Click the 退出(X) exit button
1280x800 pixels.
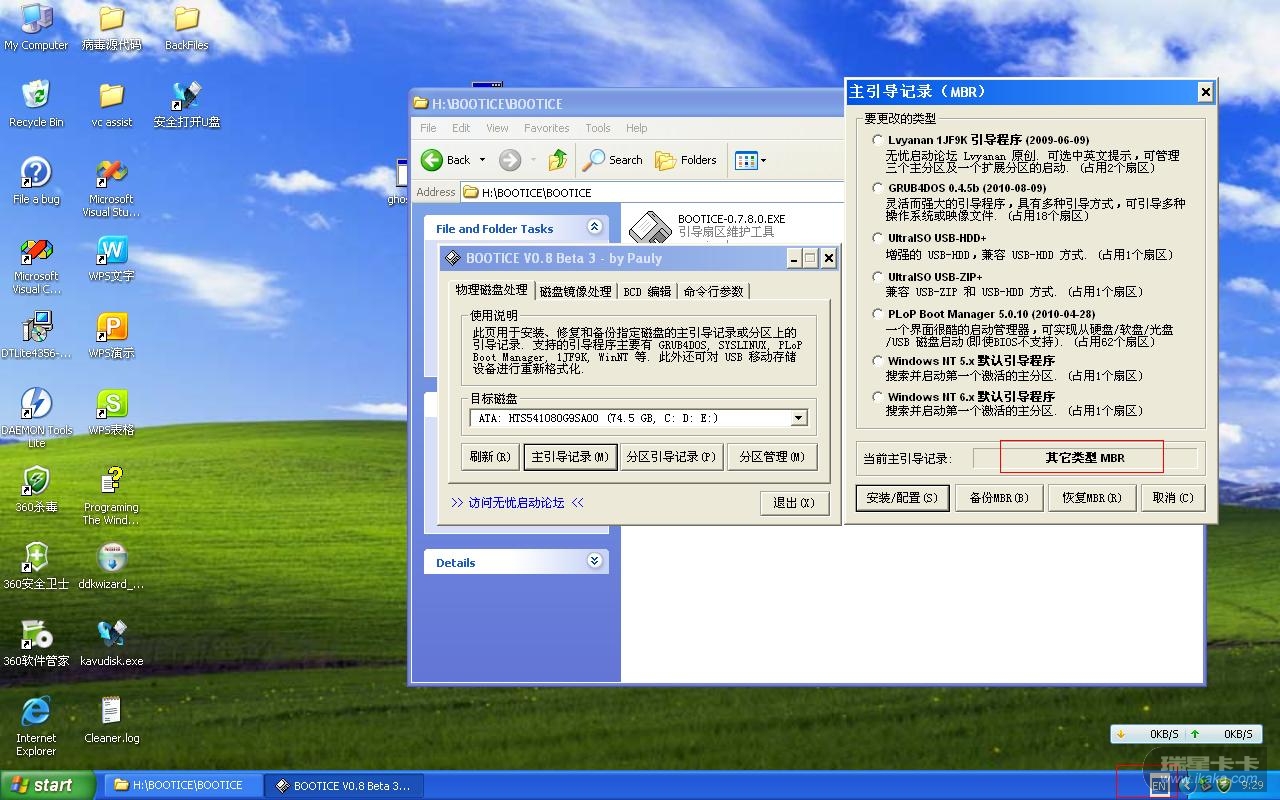coord(794,503)
